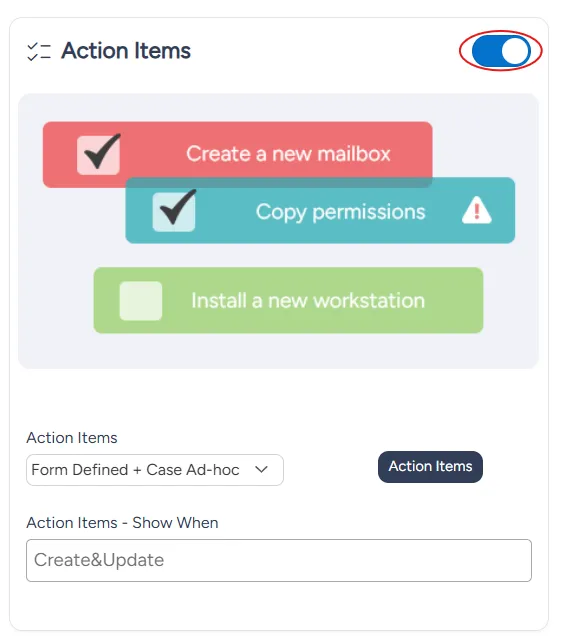The height and width of the screenshot is (642, 562).
Task: Click the Action Items heading title
Action: click(x=126, y=51)
